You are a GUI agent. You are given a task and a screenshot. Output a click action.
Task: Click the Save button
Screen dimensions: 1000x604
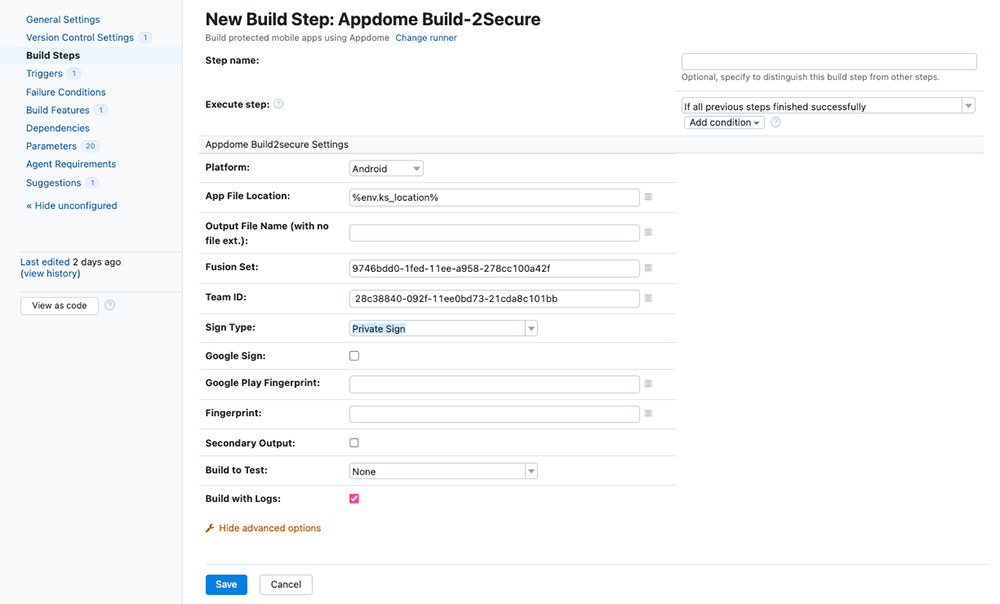226,584
